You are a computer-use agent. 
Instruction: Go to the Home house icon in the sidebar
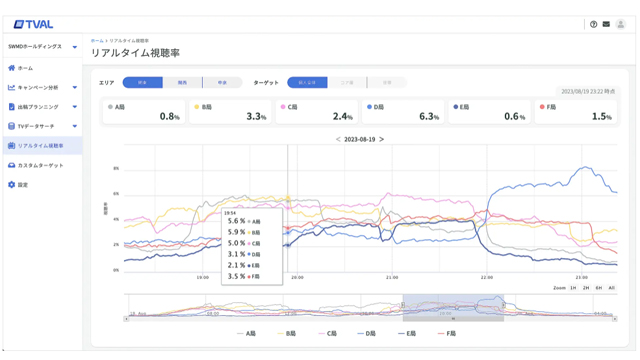pos(11,68)
